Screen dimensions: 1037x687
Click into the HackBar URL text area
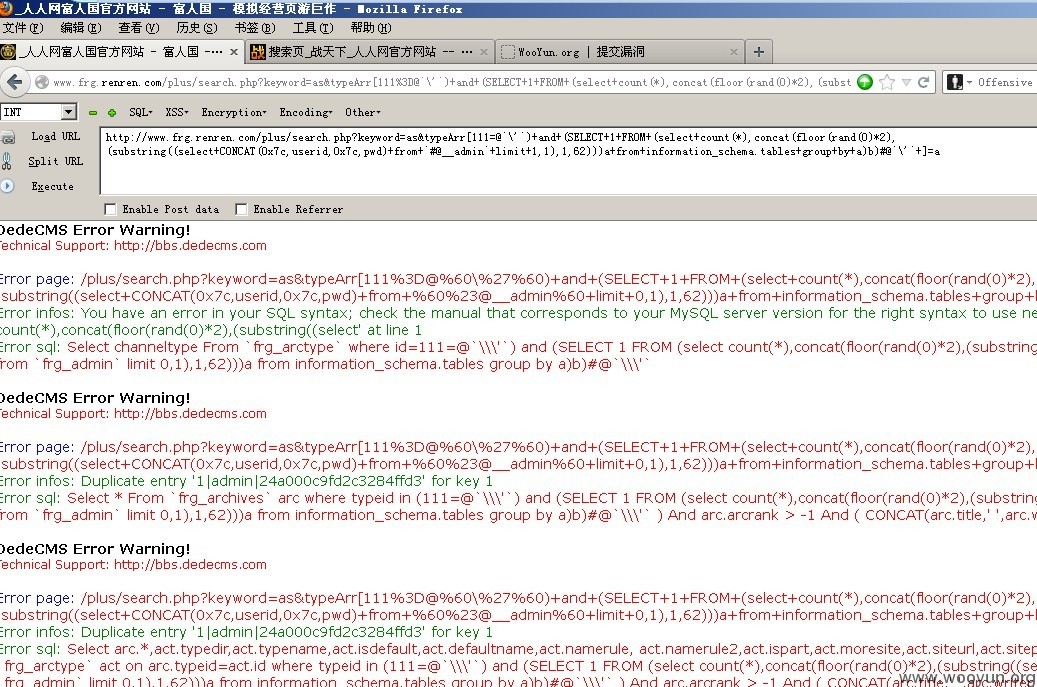click(x=569, y=161)
